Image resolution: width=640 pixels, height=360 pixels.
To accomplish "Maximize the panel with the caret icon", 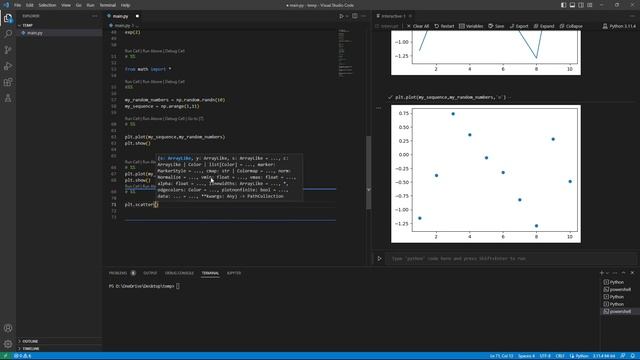I will click(623, 273).
